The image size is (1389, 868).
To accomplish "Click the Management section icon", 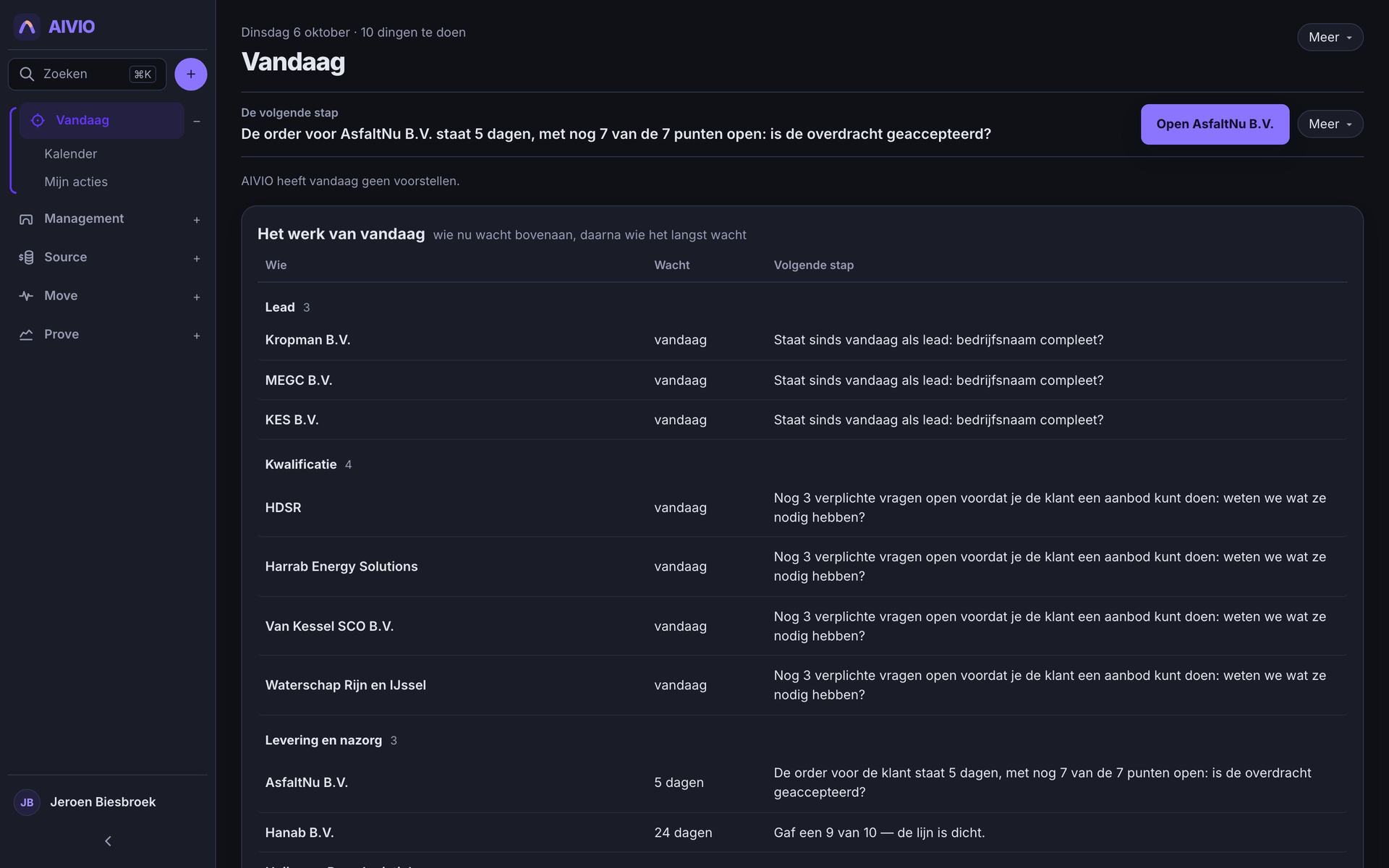I will [x=26, y=218].
